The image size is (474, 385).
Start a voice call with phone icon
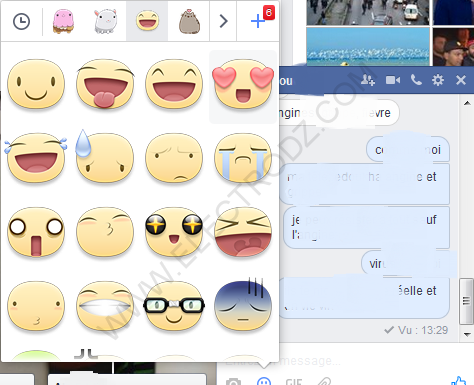pos(416,80)
